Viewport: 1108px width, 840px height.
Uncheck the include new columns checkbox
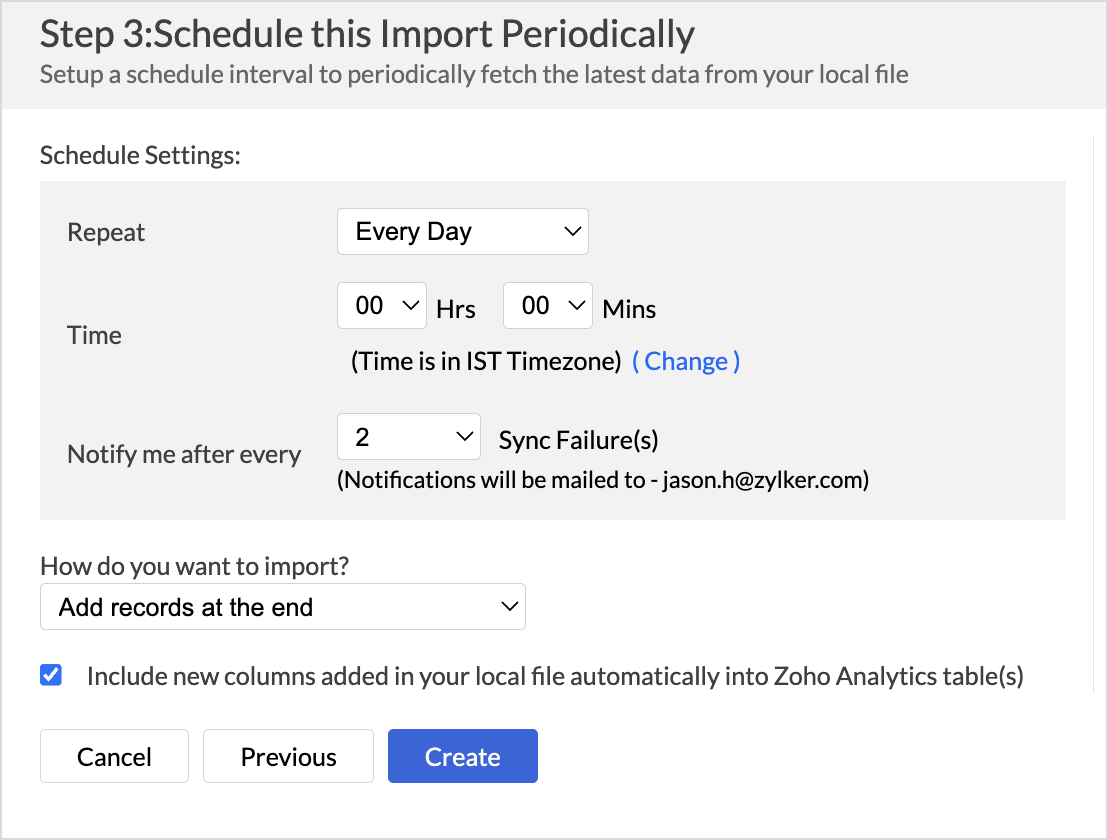pos(51,675)
